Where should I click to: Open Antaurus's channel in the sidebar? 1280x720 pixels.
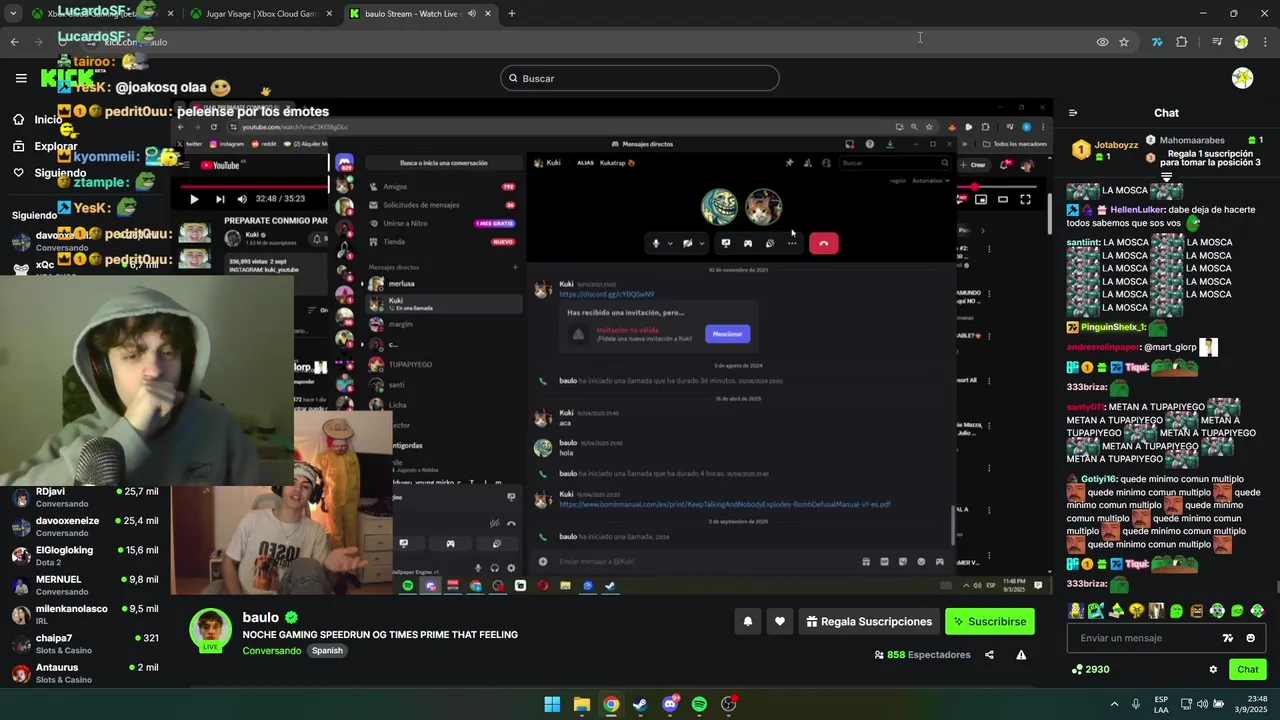[x=85, y=673]
